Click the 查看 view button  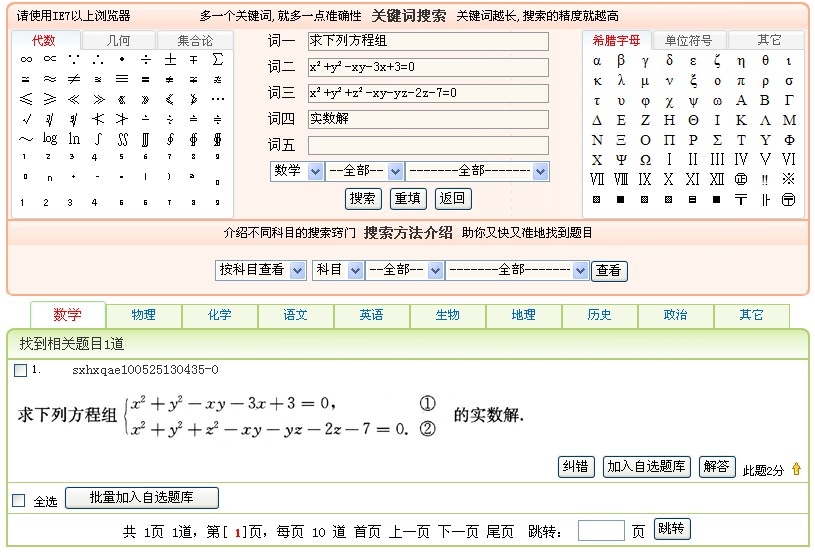[x=609, y=271]
